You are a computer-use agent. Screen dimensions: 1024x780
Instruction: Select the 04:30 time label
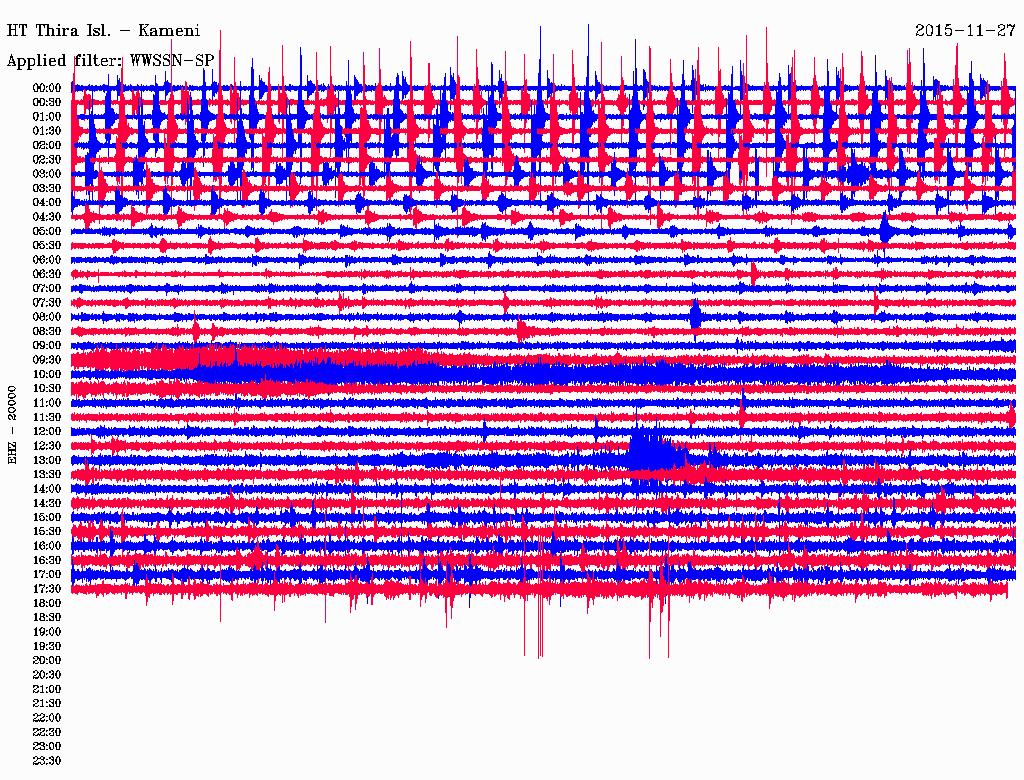tap(47, 217)
